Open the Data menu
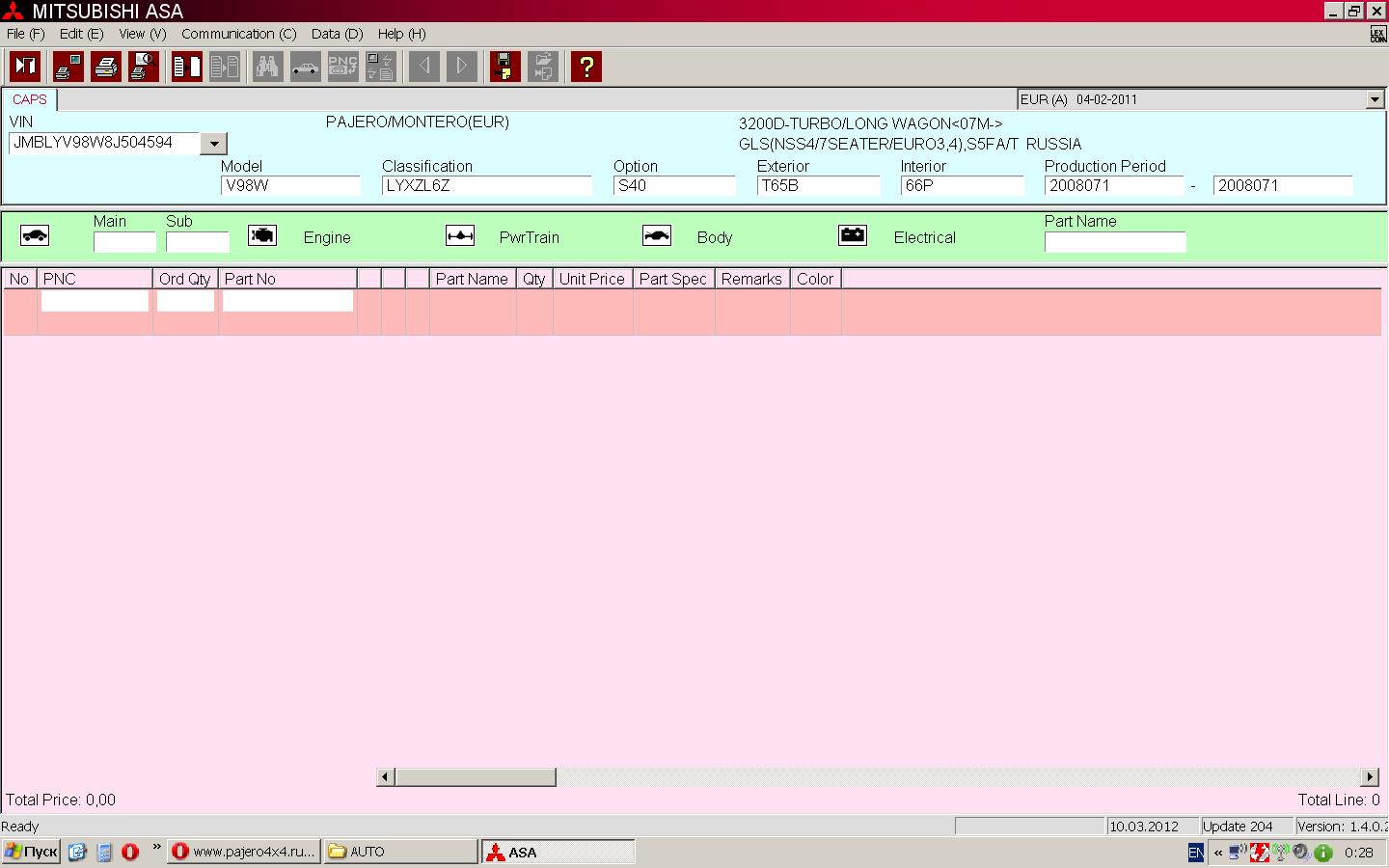Viewport: 1389px width, 868px height. click(337, 34)
